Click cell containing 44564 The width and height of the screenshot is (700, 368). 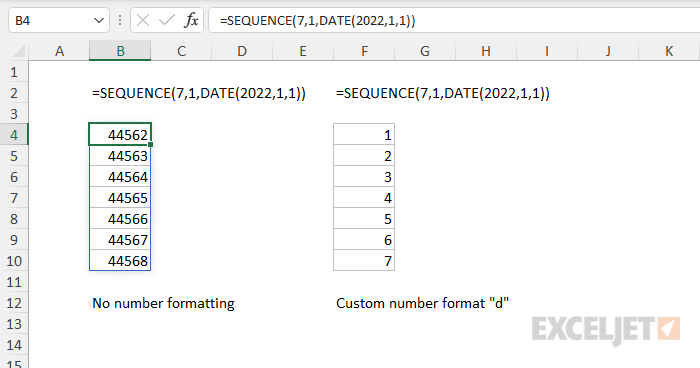[120, 177]
